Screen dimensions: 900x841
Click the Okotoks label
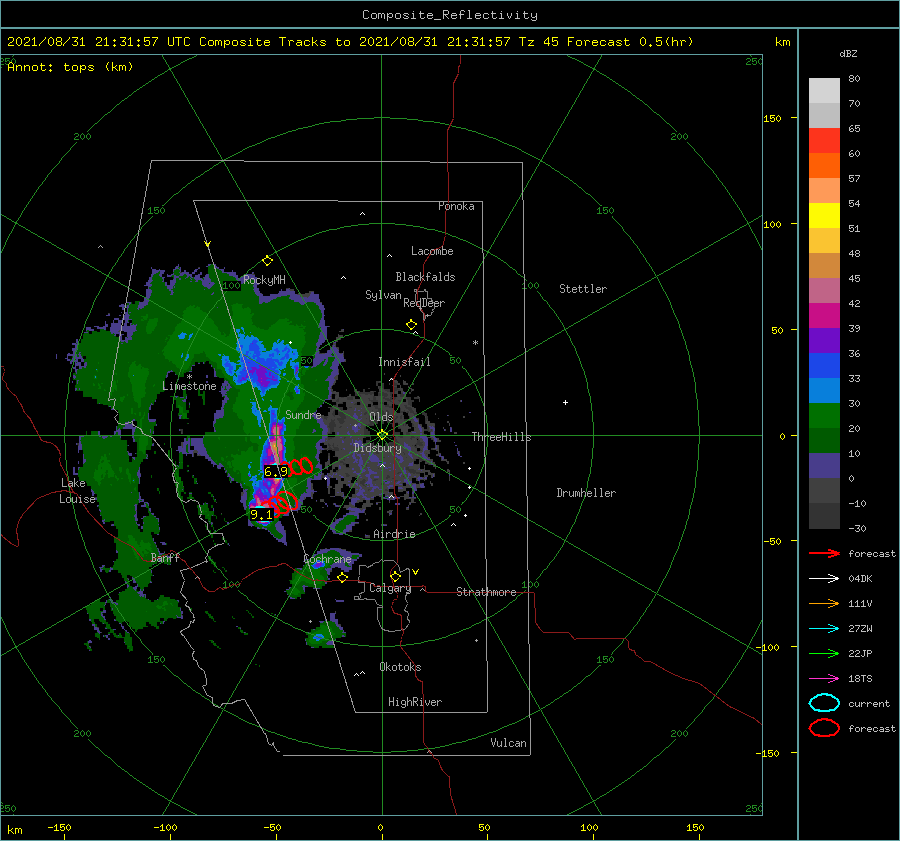pyautogui.click(x=400, y=667)
